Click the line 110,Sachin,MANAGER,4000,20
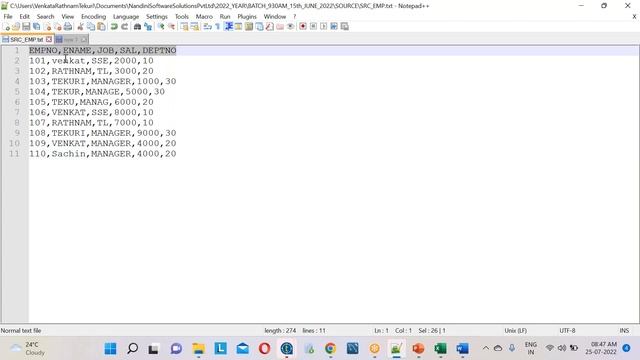This screenshot has height=360, width=640. click(x=102, y=154)
